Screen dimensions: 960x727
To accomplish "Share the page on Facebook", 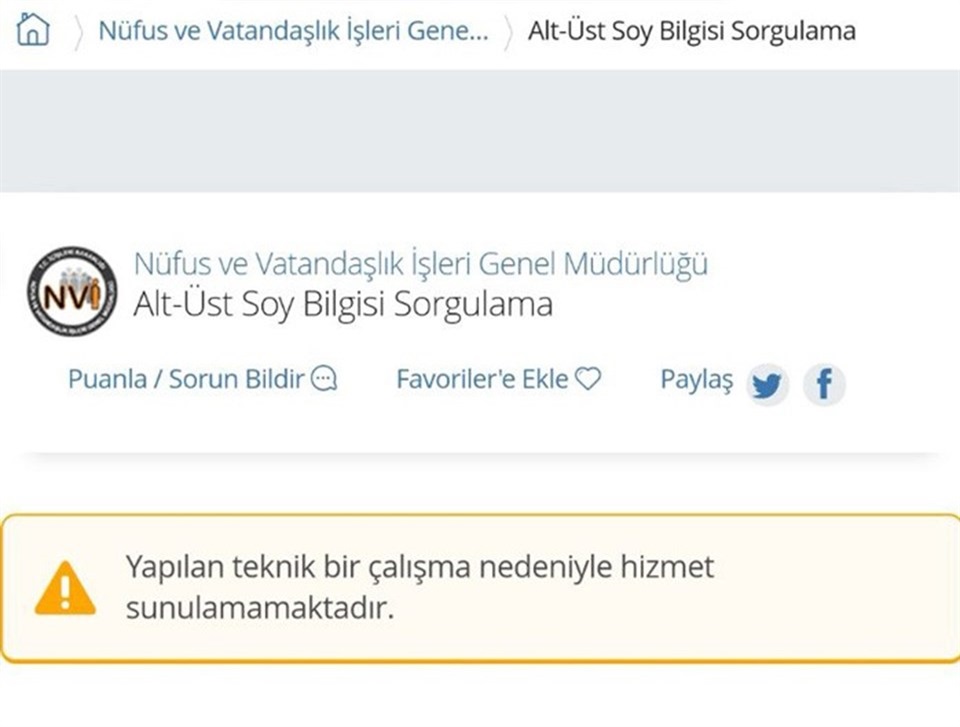I will (x=824, y=385).
